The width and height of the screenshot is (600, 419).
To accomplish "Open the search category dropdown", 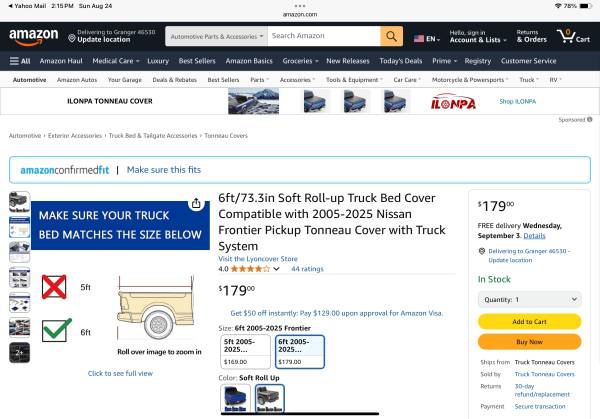I will tap(216, 36).
